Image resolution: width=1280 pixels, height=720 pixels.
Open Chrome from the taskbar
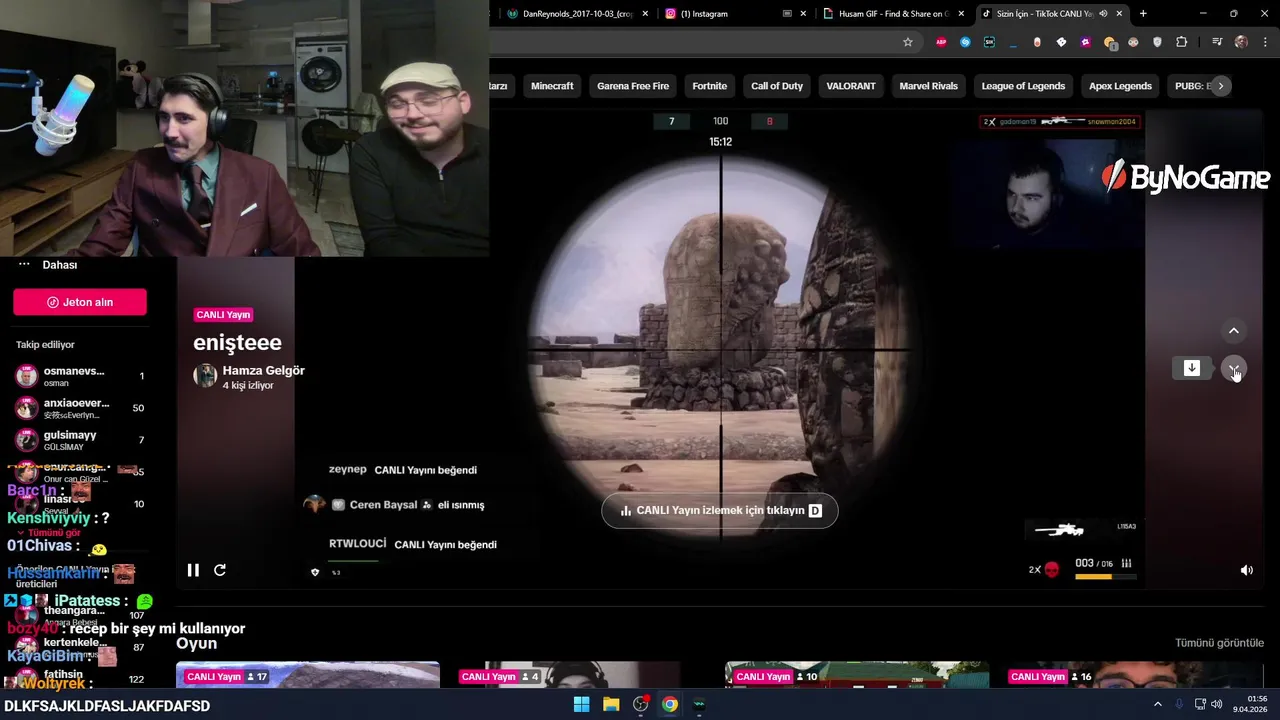click(670, 705)
